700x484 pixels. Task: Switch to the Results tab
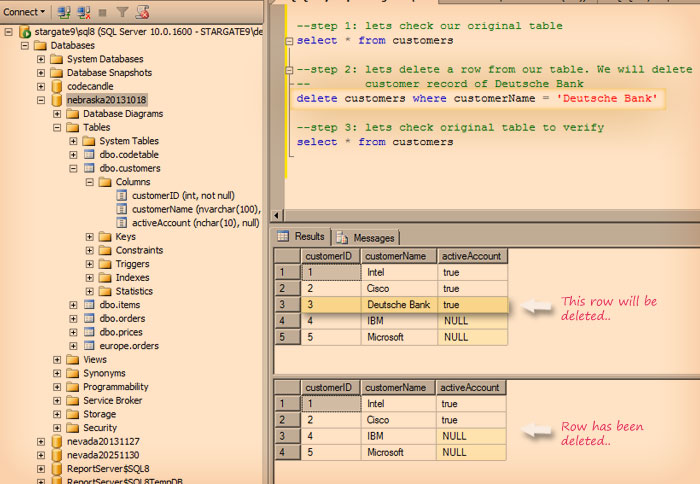click(301, 237)
